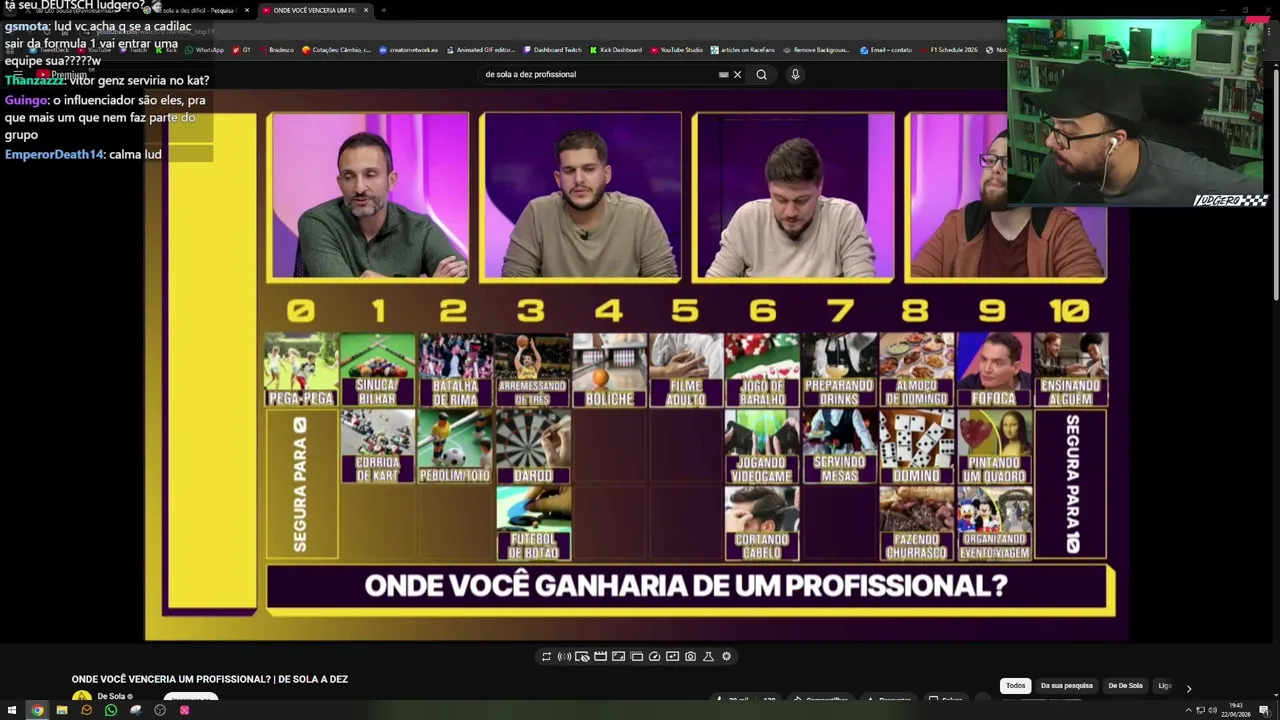Open the on-screen keyboard icon in search box
The height and width of the screenshot is (720, 1280).
pyautogui.click(x=723, y=74)
